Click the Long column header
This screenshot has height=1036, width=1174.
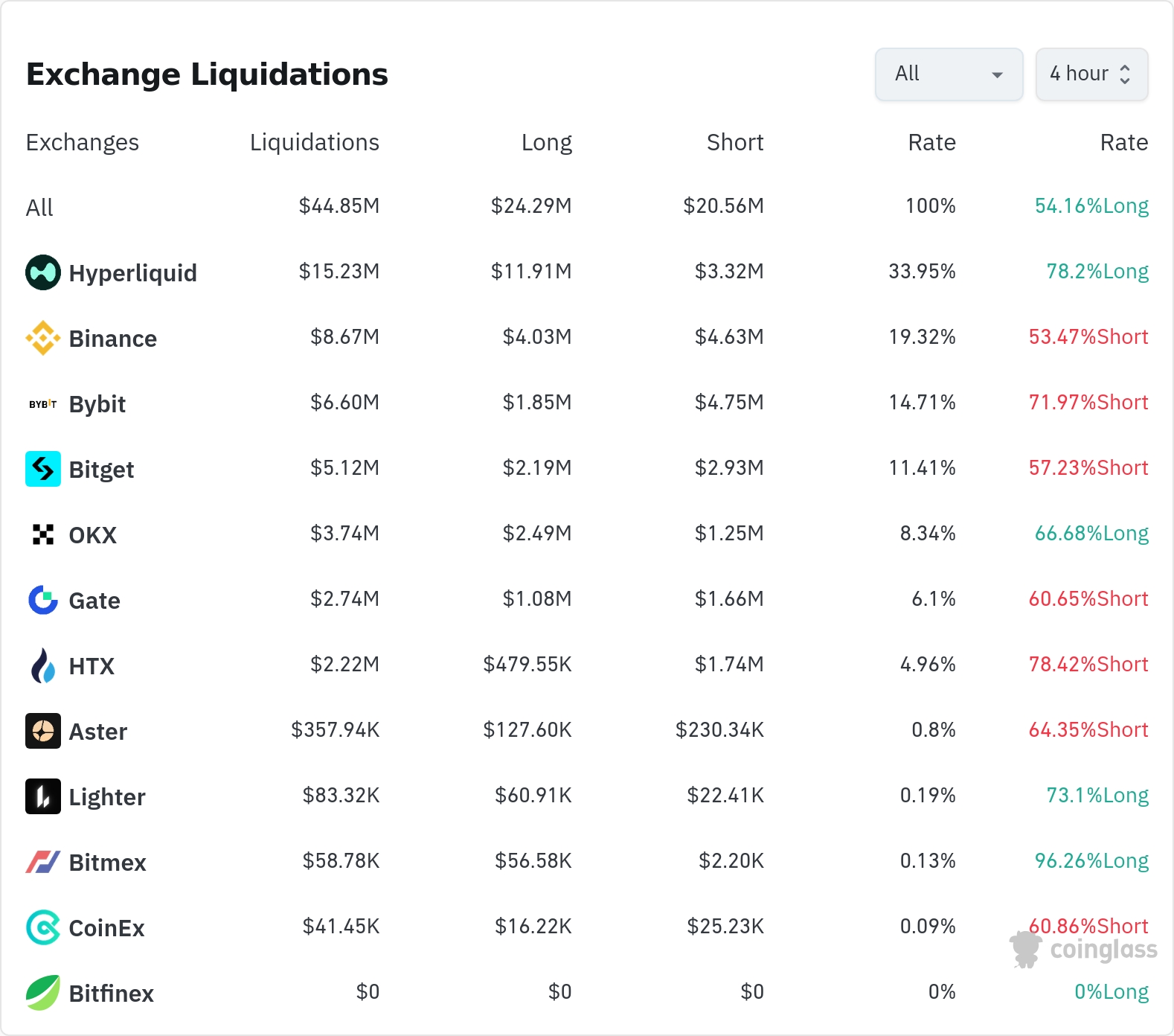[x=546, y=142]
